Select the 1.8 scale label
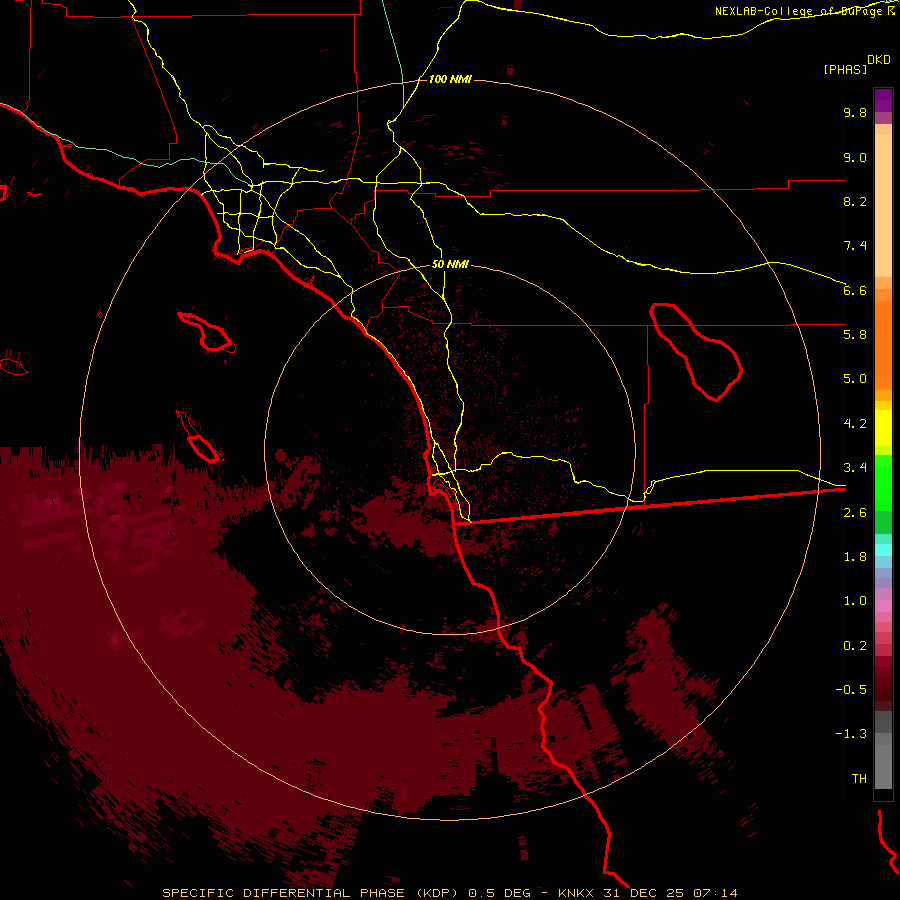This screenshot has height=900, width=900. [855, 557]
